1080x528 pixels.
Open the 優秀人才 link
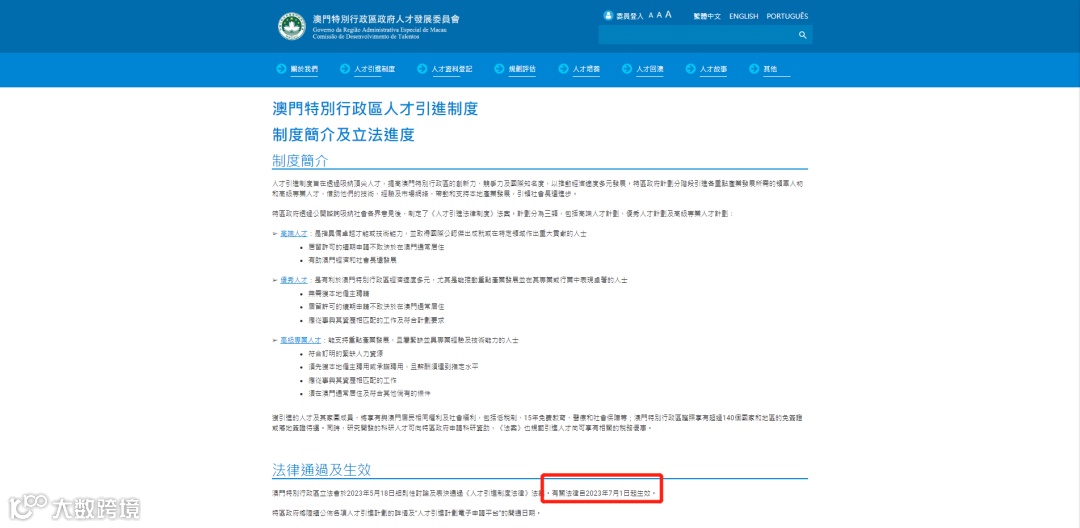click(x=293, y=281)
